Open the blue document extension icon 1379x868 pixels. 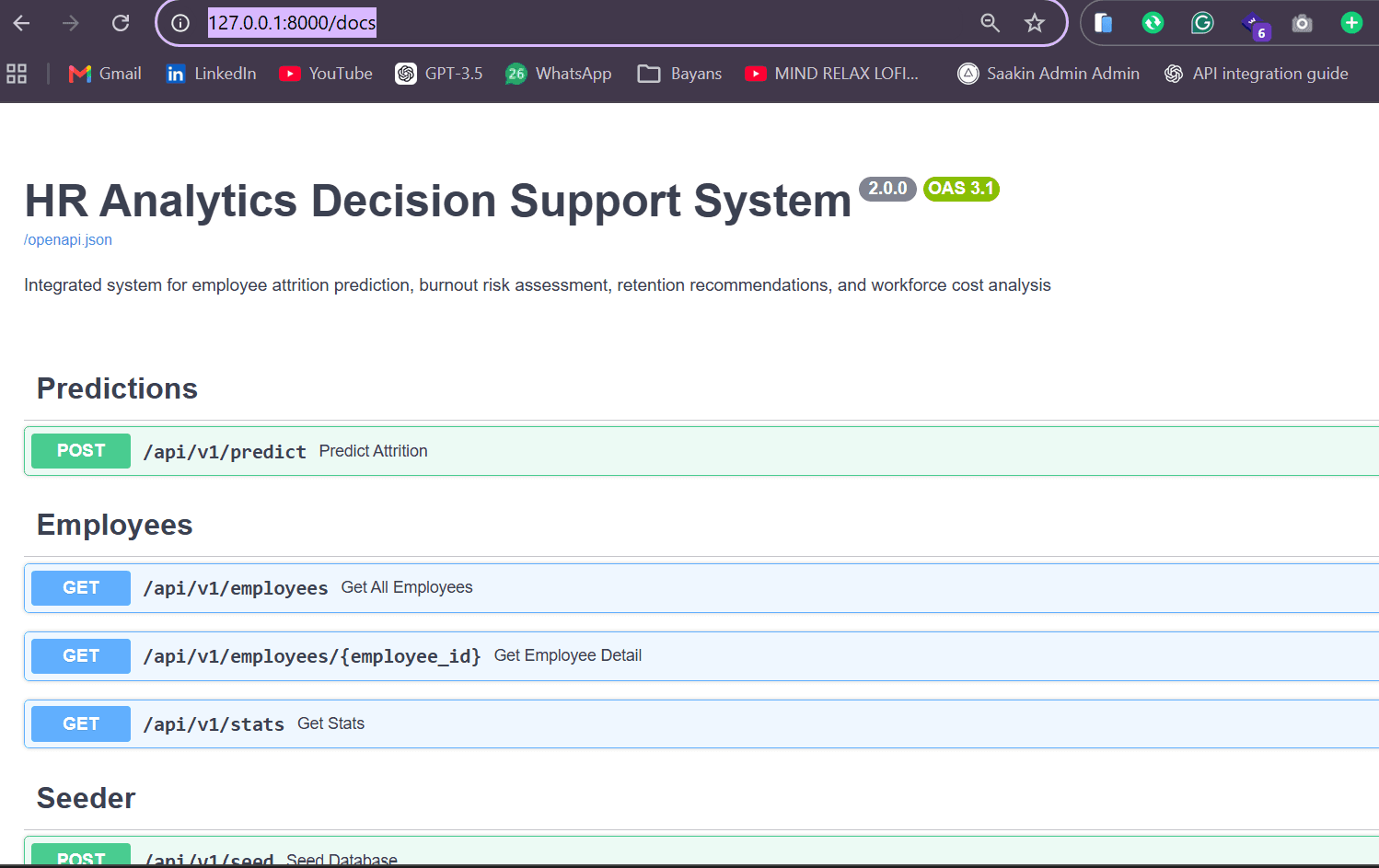pyautogui.click(x=1103, y=23)
